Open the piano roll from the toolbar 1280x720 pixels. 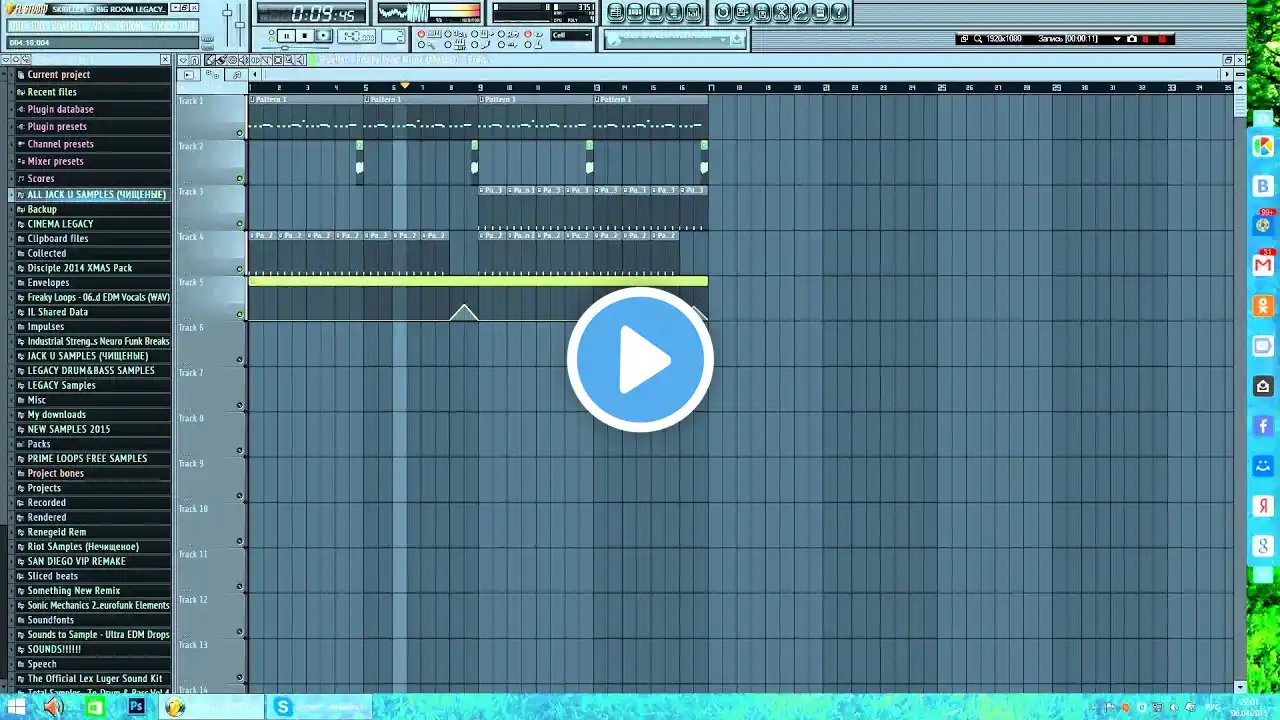tap(654, 12)
